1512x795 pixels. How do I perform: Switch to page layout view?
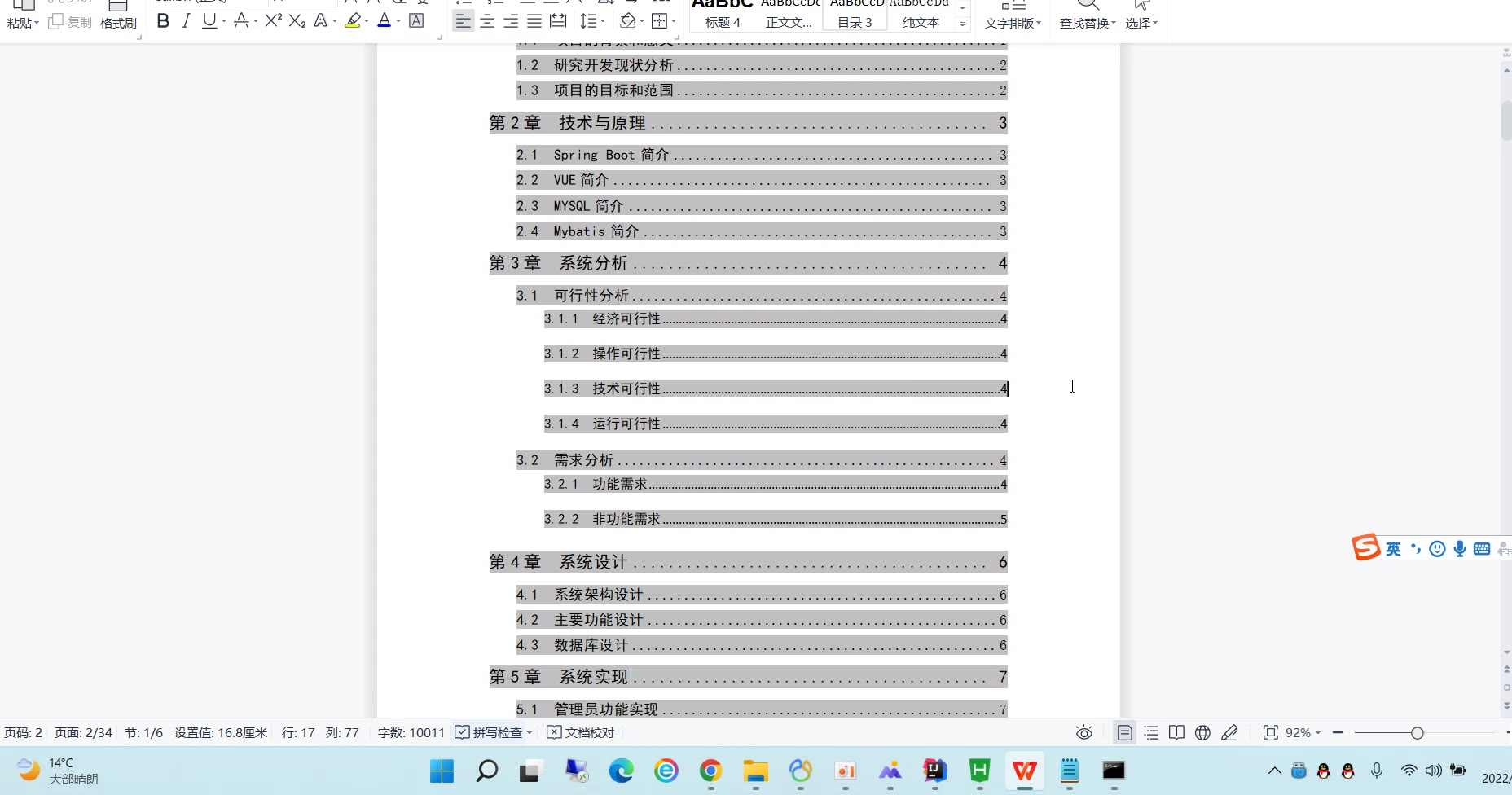coord(1125,733)
